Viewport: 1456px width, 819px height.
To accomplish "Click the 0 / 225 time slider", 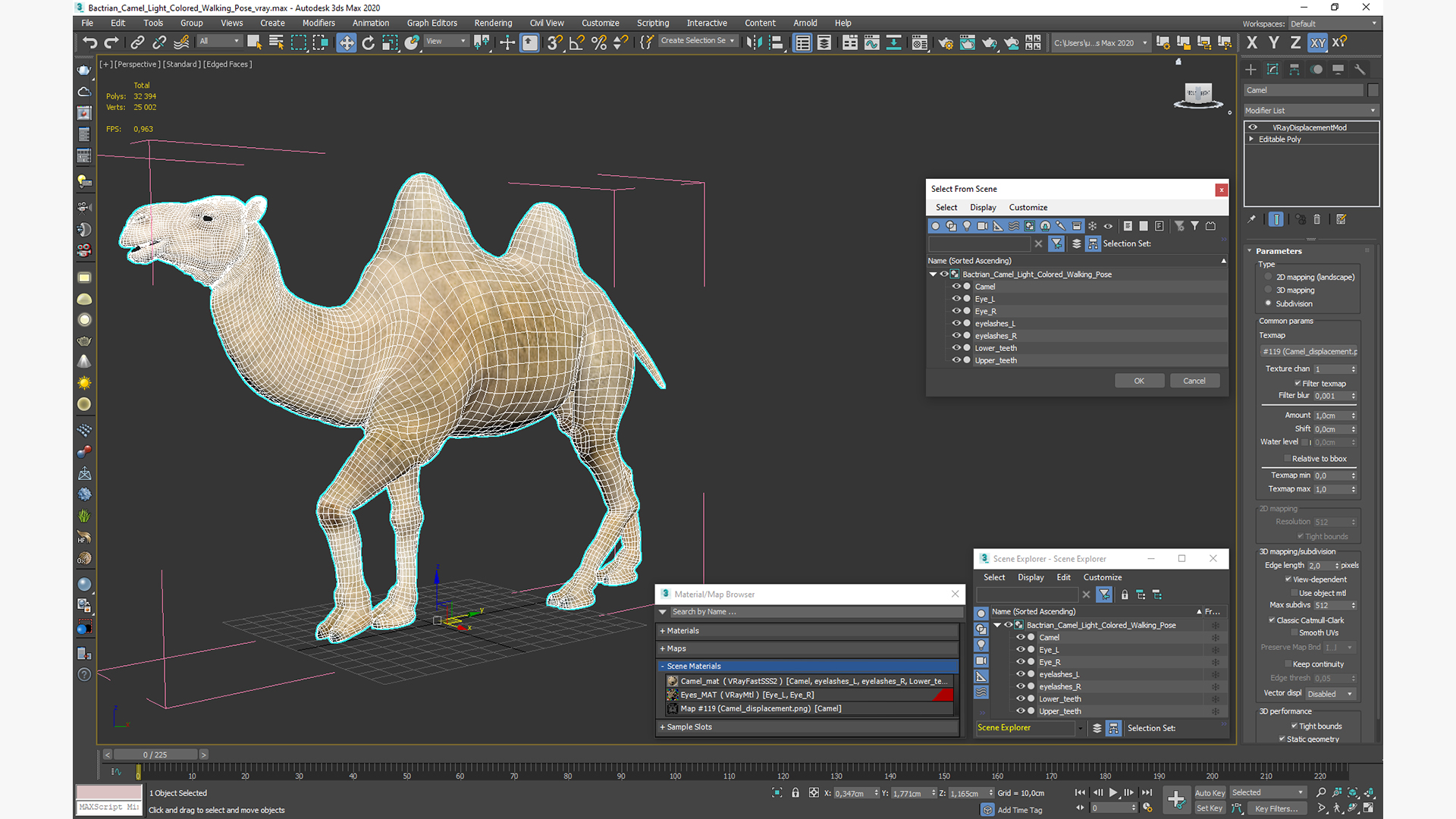I will pos(155,755).
